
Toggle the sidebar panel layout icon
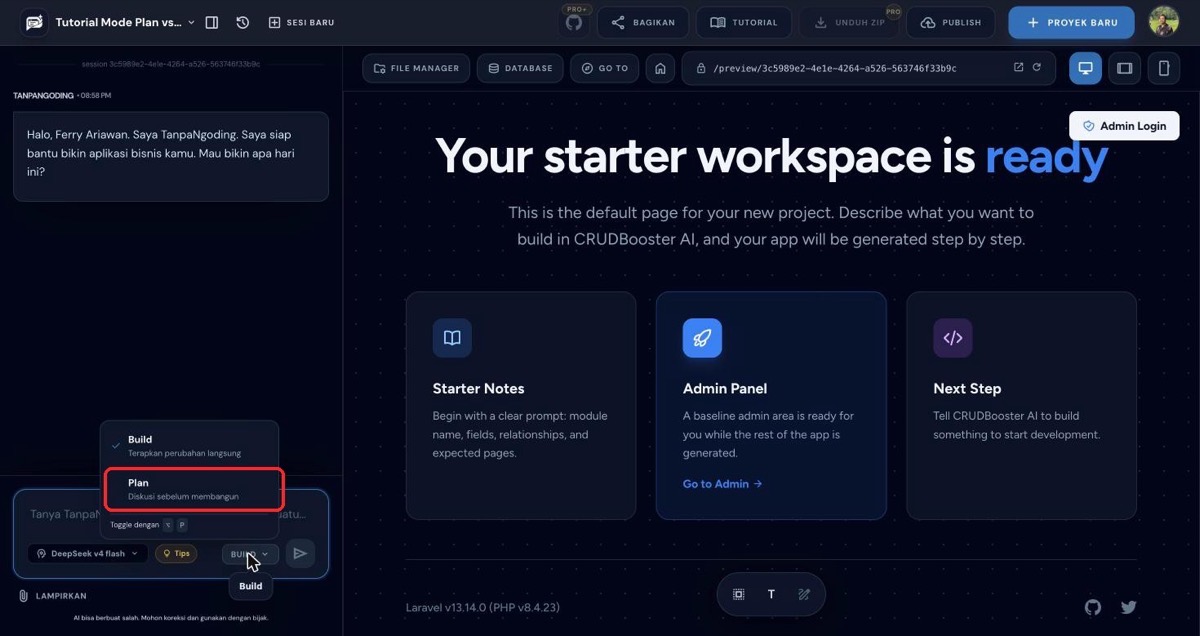click(x=212, y=22)
